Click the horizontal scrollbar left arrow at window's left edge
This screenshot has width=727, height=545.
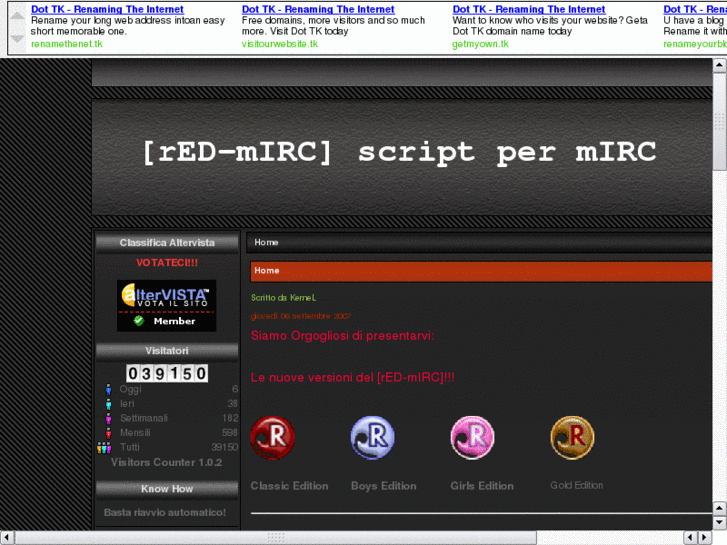tap(7, 538)
